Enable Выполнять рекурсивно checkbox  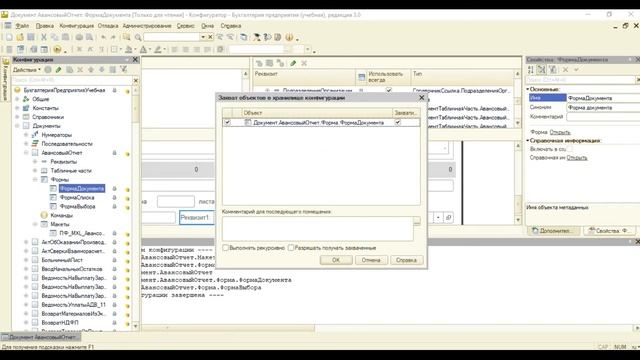[225, 248]
